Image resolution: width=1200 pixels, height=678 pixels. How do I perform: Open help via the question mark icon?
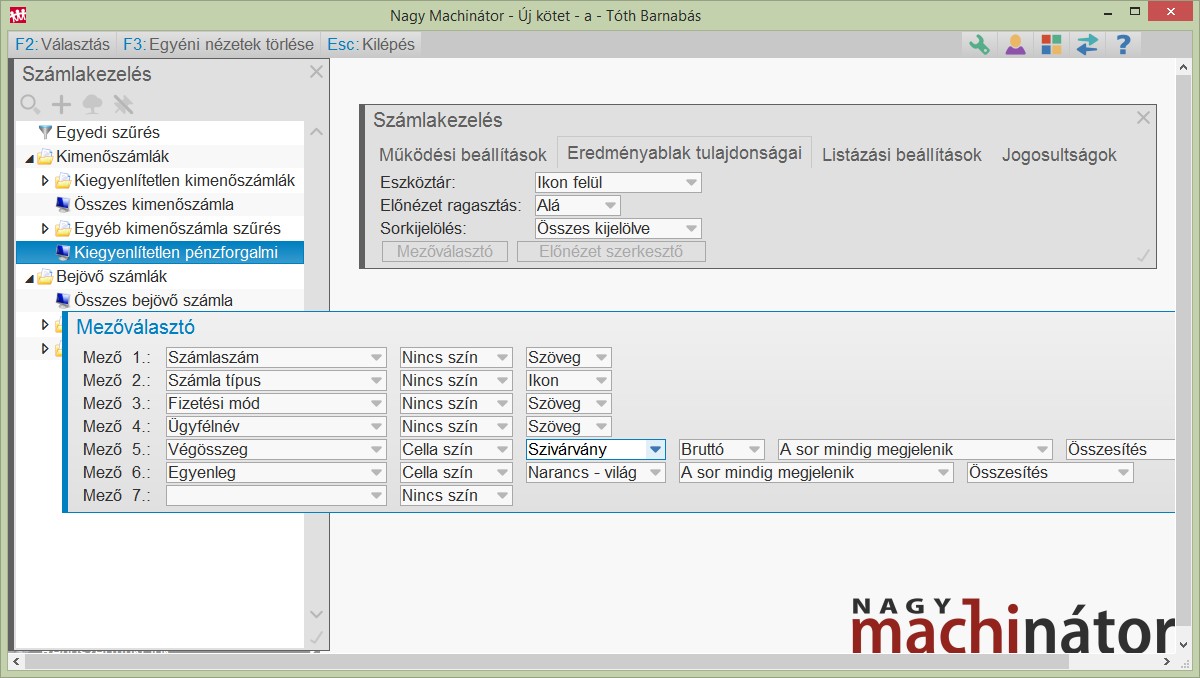(x=1123, y=44)
